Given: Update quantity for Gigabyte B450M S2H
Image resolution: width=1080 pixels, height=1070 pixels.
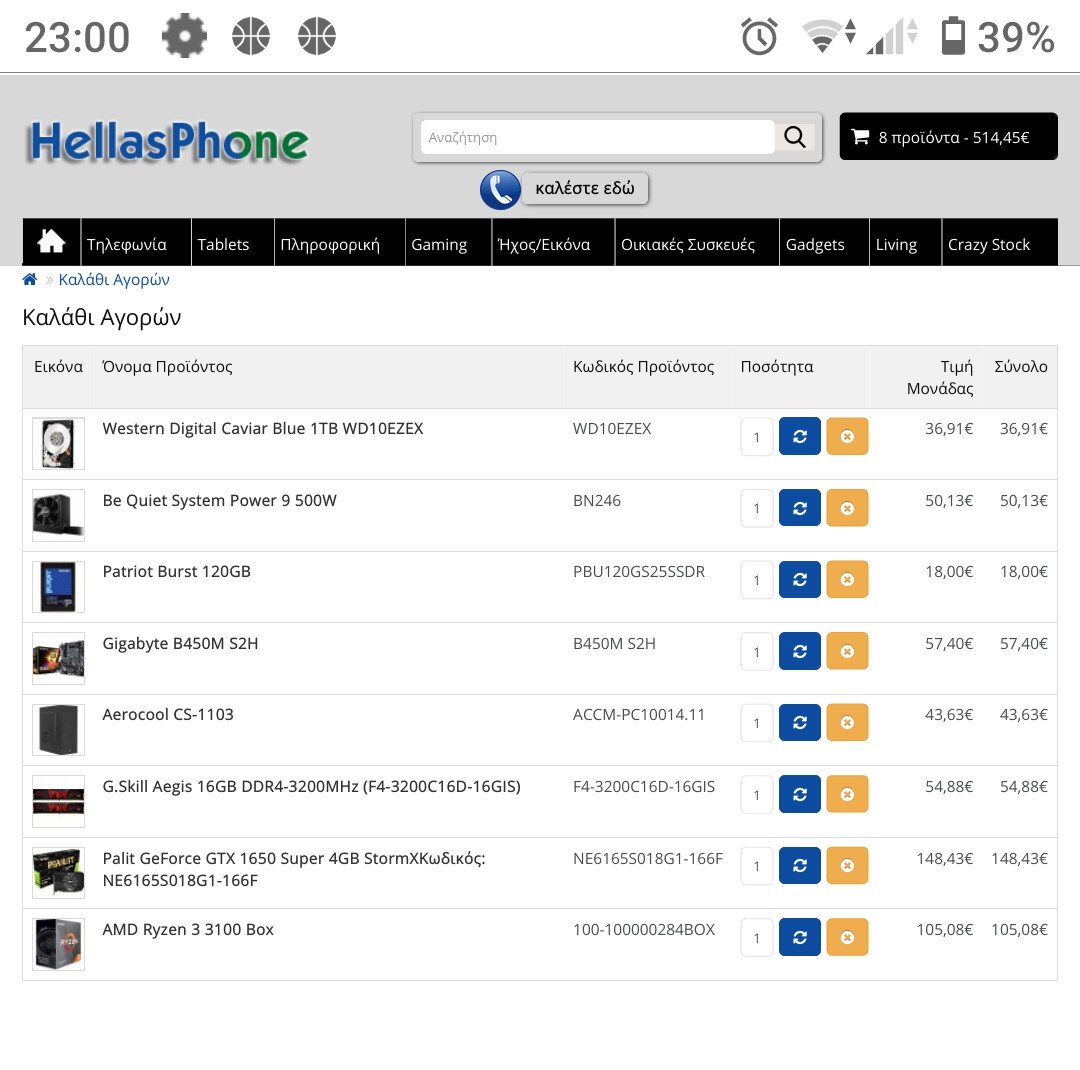Looking at the screenshot, I should point(800,651).
